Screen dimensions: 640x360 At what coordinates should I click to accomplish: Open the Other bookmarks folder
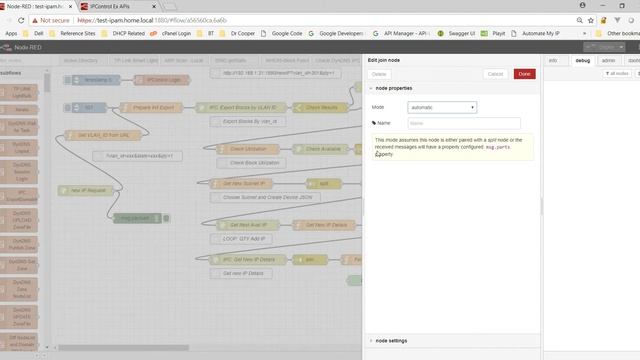click(618, 33)
